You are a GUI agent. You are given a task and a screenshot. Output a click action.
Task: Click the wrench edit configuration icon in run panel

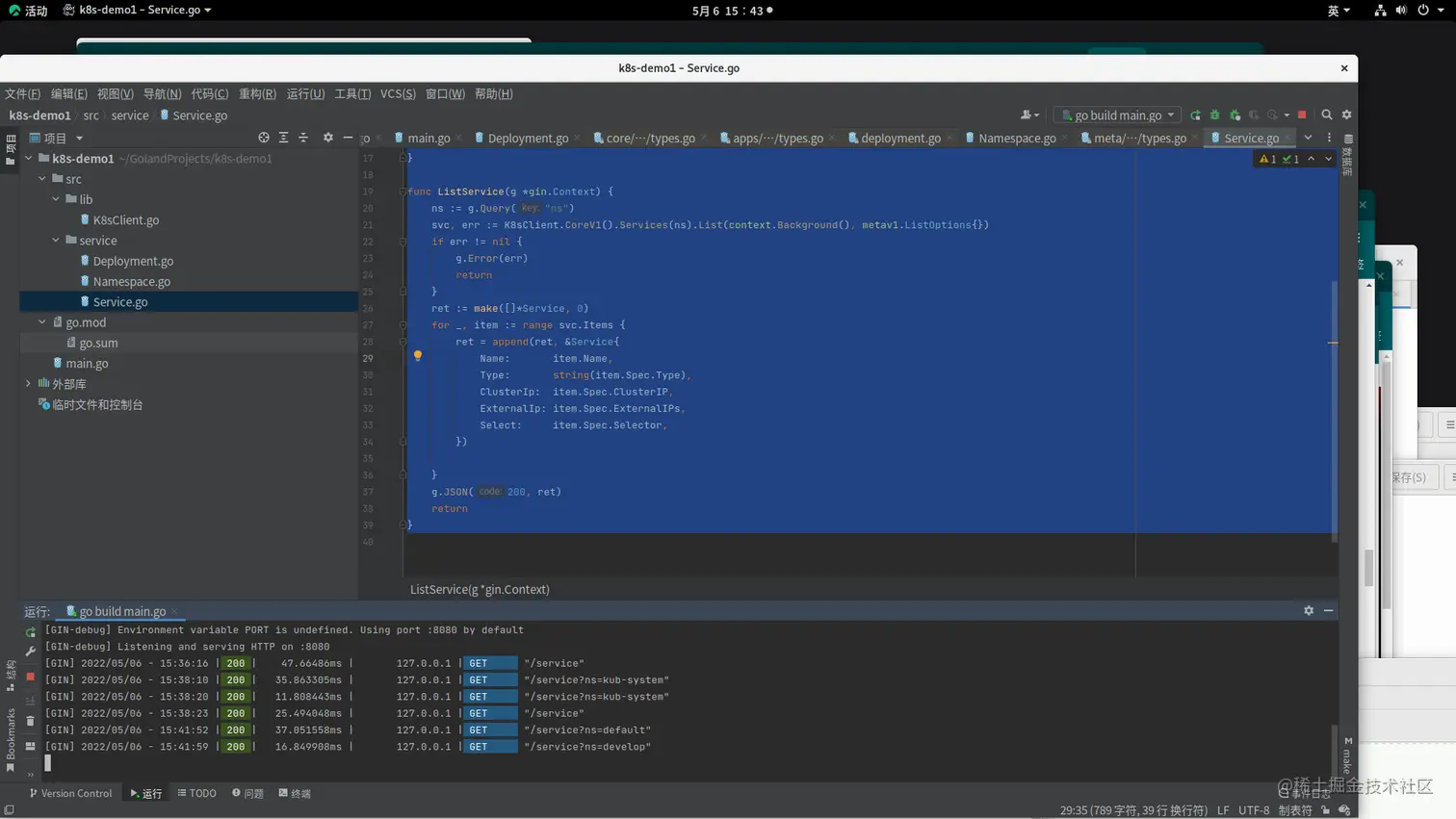(x=31, y=652)
